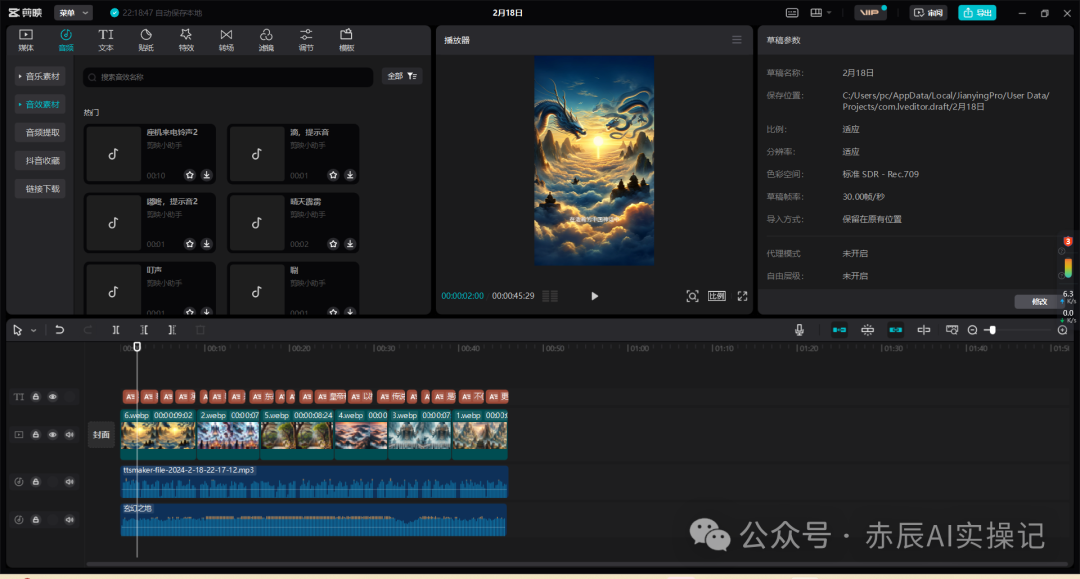Download the 座机来电铃声2 sound effect
Screen dimensions: 1080x579
click(x=207, y=175)
